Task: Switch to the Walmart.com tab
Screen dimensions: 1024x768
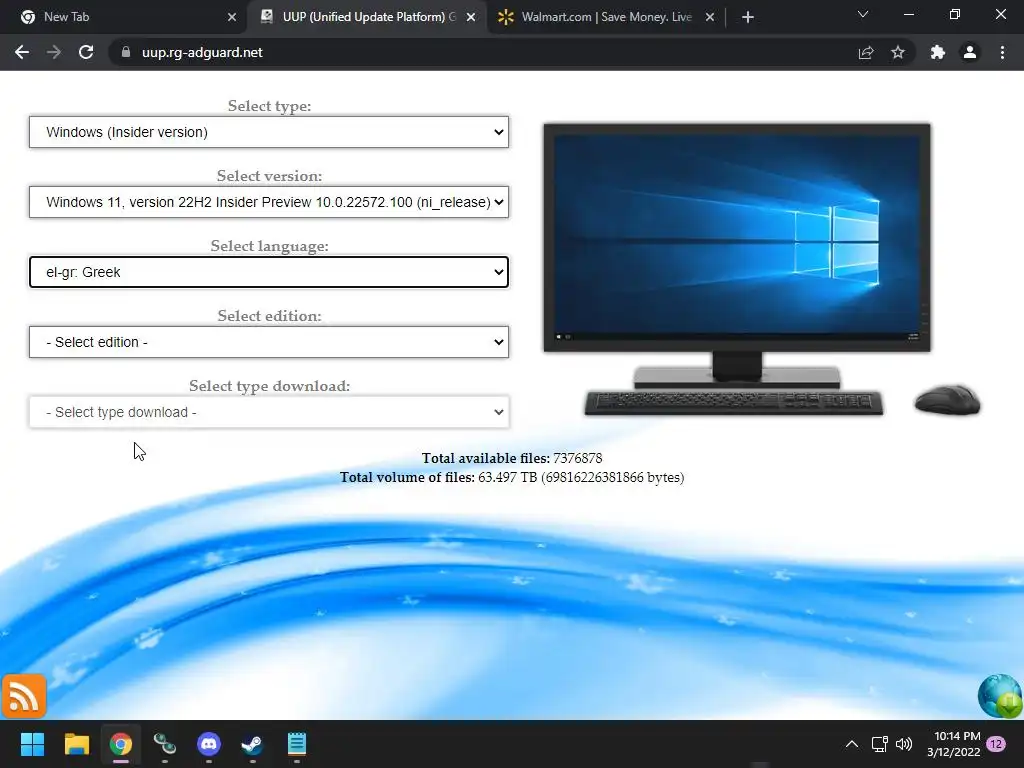Action: [605, 17]
